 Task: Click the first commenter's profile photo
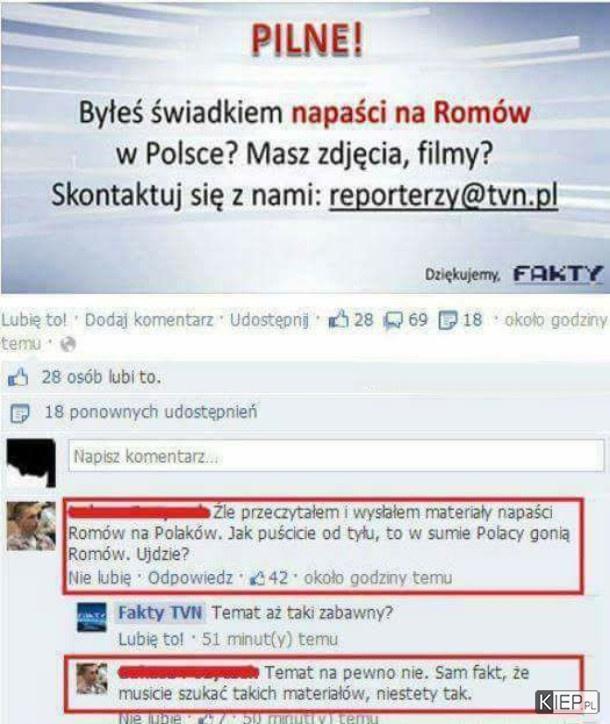pyautogui.click(x=31, y=526)
